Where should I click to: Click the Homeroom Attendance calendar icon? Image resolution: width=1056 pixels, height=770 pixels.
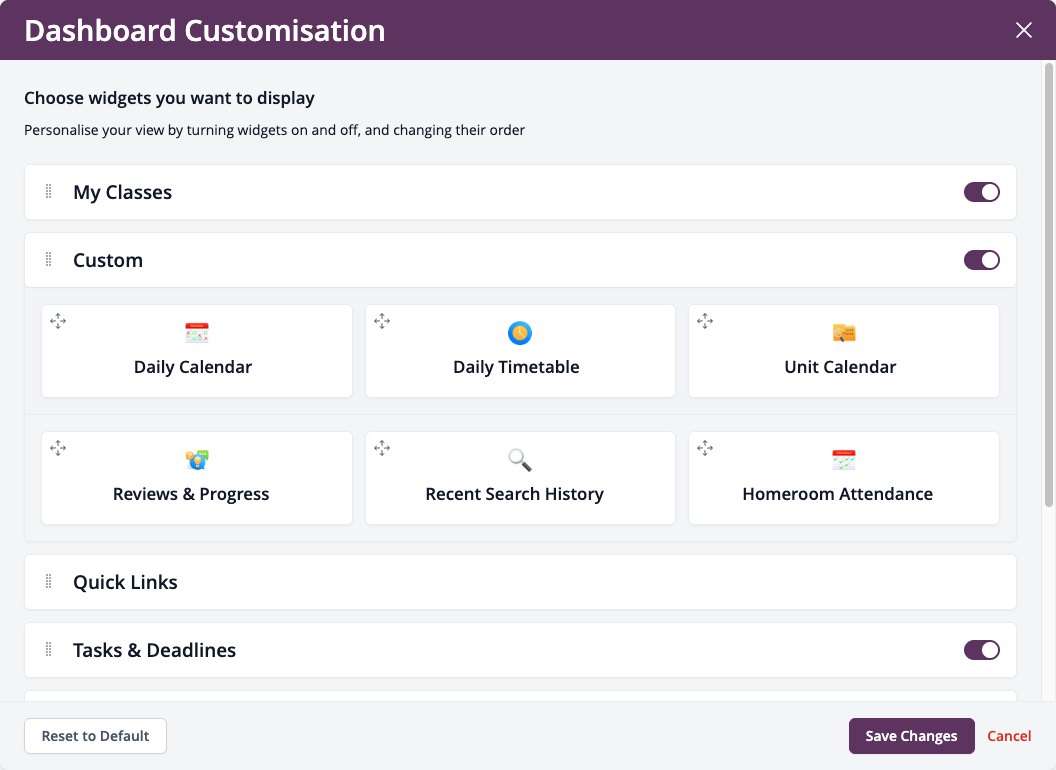tap(844, 460)
